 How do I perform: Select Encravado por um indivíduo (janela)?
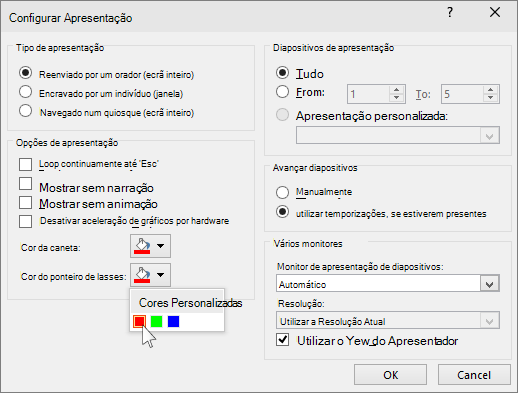coord(26,92)
